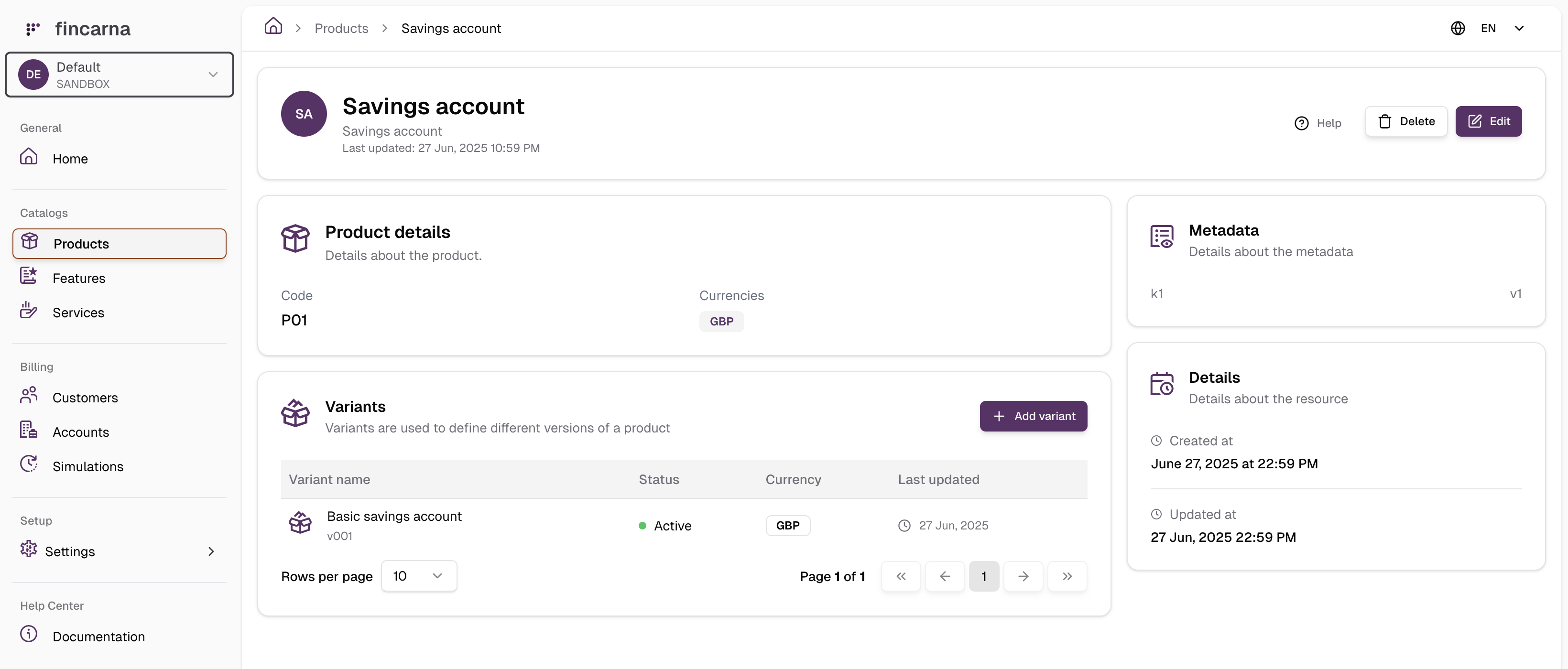
Task: Click the Product details box icon
Action: 295,238
